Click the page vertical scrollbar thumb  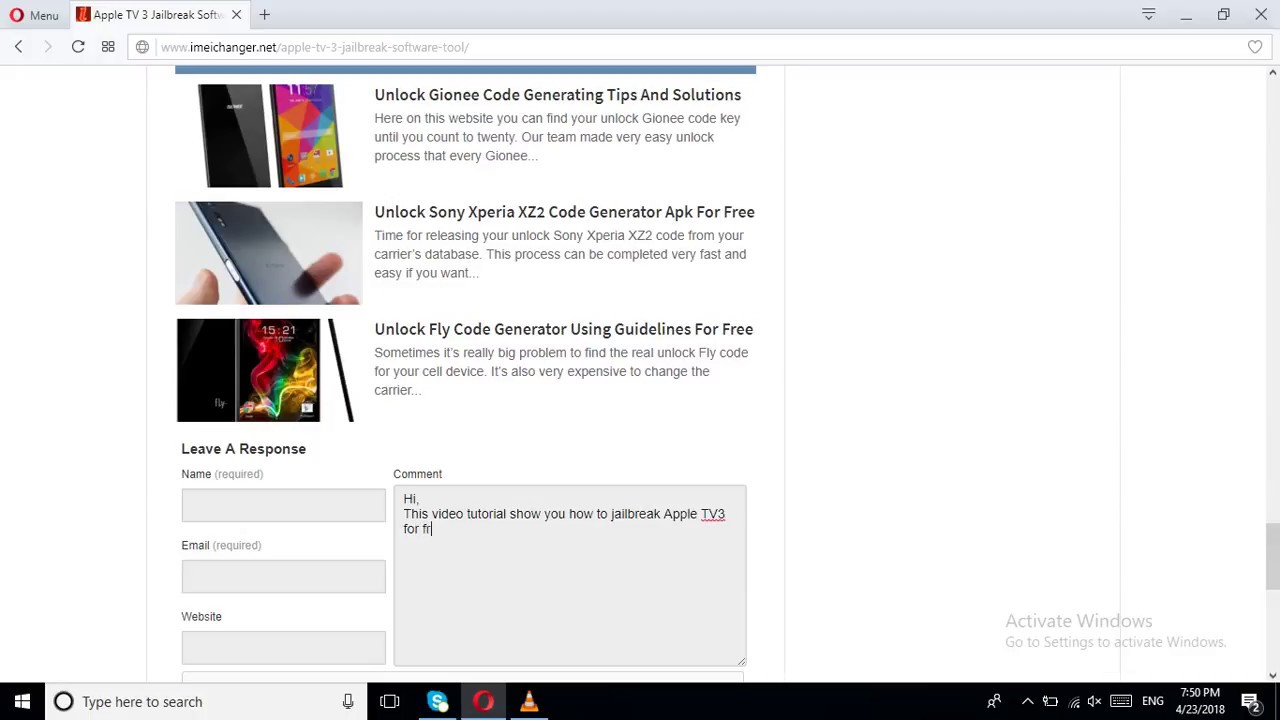(1272, 556)
